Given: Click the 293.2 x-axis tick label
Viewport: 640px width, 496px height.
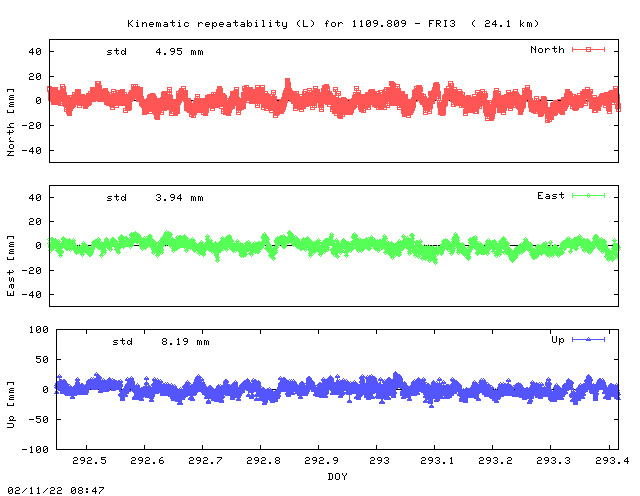Looking at the screenshot, I should click(495, 460).
